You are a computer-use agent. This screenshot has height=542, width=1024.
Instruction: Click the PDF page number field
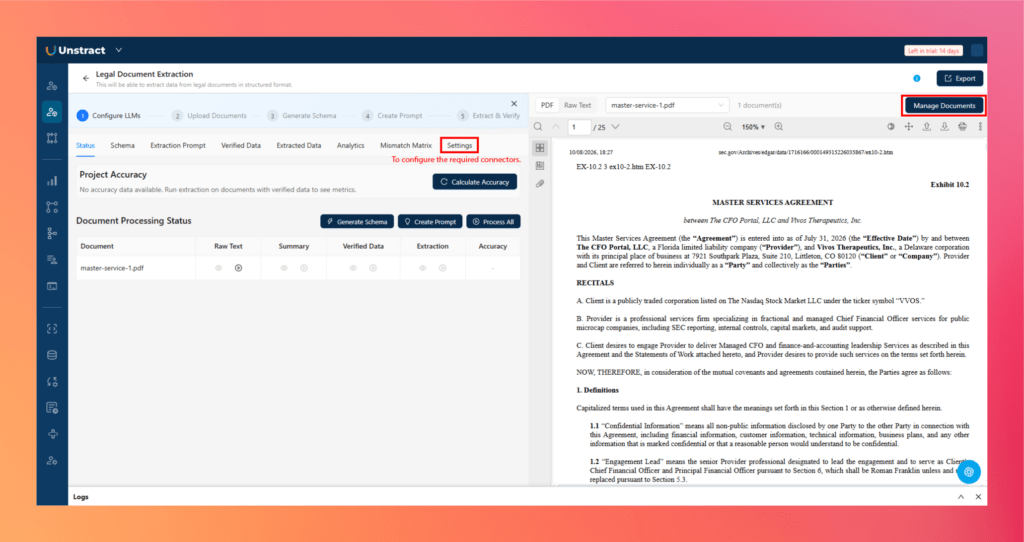(x=579, y=127)
